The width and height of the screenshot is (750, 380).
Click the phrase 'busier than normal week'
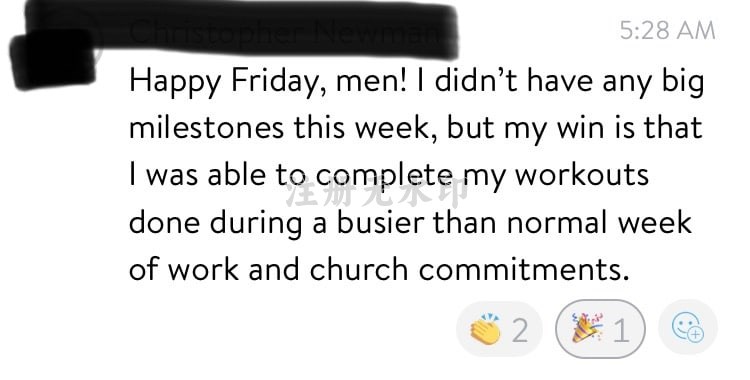(514, 222)
